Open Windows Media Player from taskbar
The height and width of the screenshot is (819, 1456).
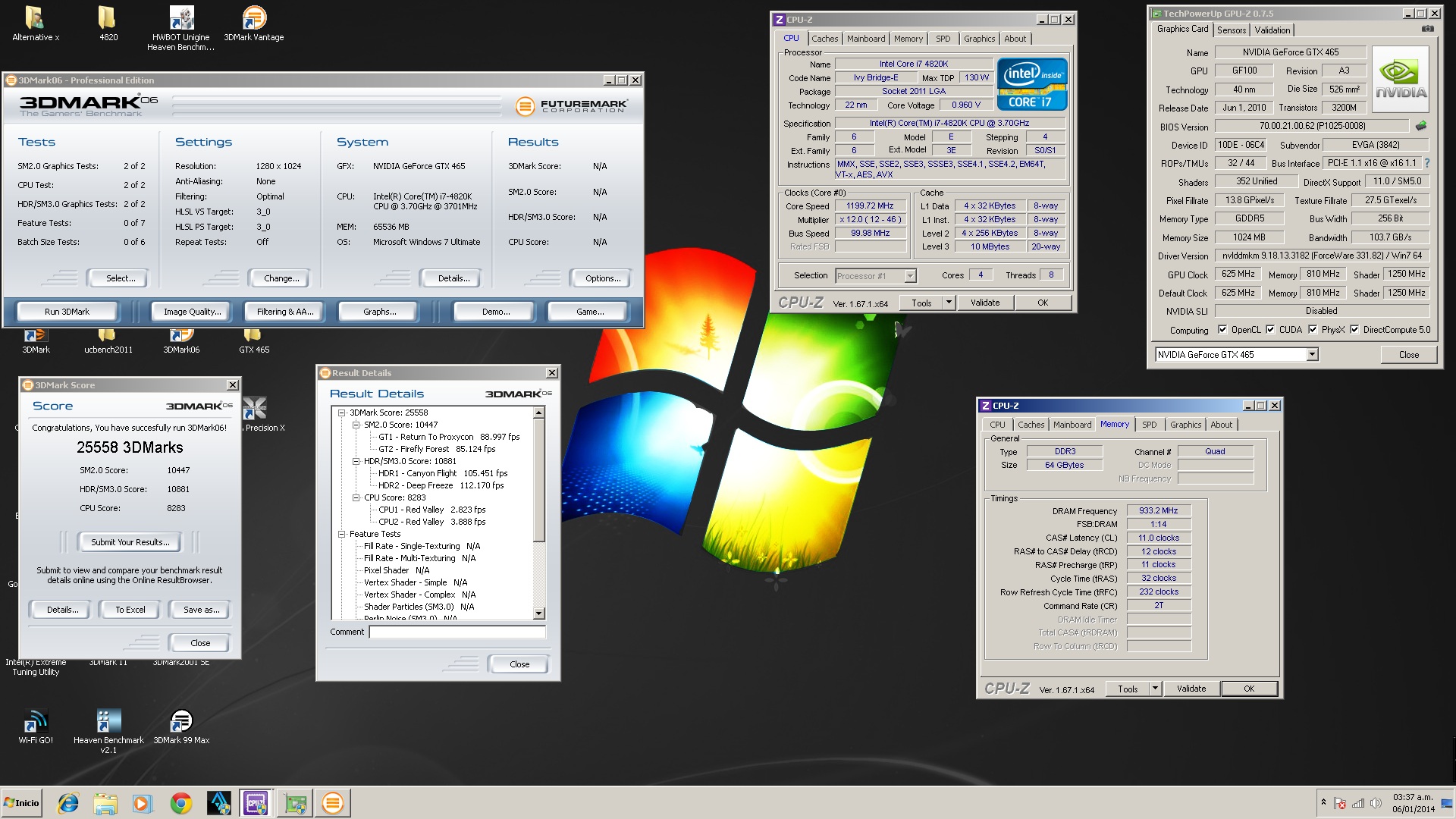pyautogui.click(x=142, y=803)
